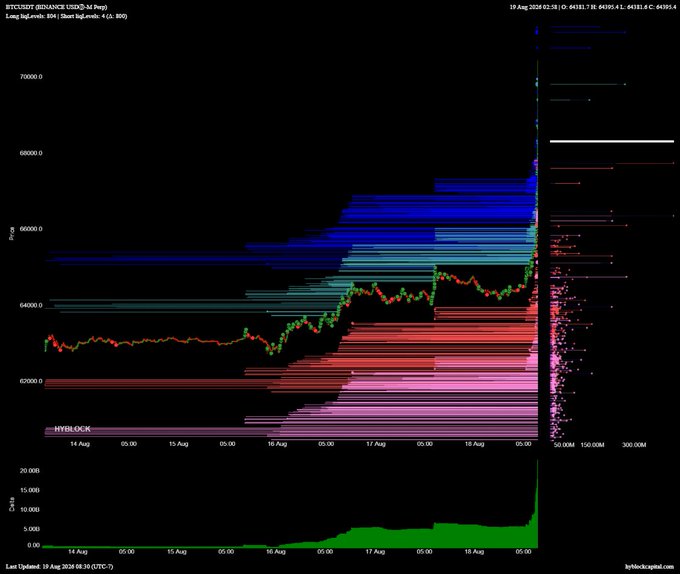Click the 300.00M liquidation scale label
Screen dimensions: 680x574
tap(634, 445)
